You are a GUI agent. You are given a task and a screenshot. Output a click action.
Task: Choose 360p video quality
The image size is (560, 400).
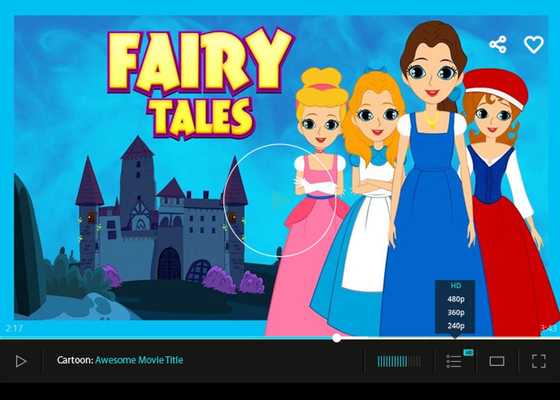coord(456,312)
